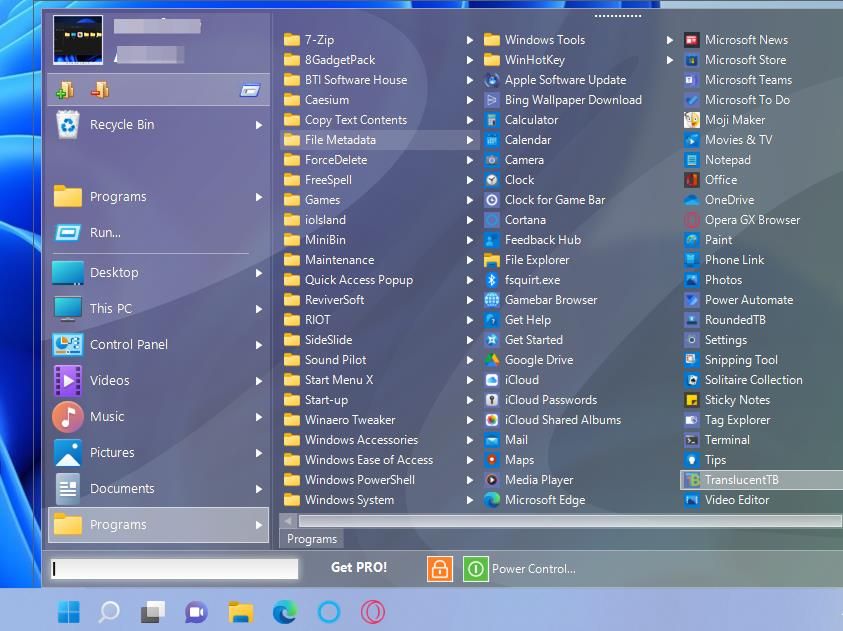Open Cortana from the menu
Viewport: 843px width, 631px height.
(x=515, y=220)
